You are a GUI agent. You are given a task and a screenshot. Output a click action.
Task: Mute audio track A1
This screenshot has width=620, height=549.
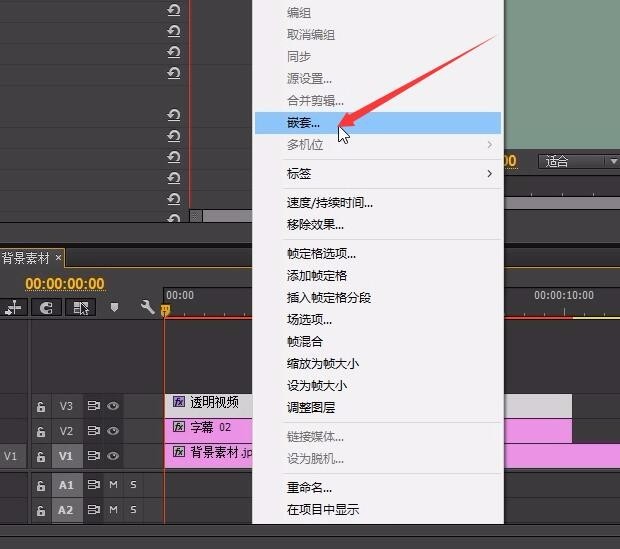(x=113, y=485)
